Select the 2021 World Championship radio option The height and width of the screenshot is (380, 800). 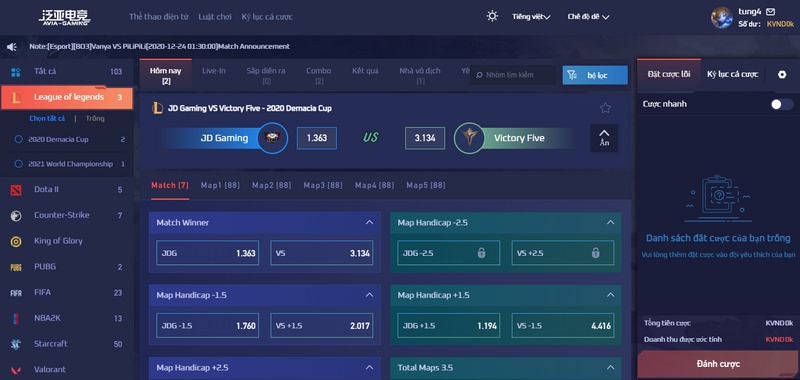tap(19, 164)
